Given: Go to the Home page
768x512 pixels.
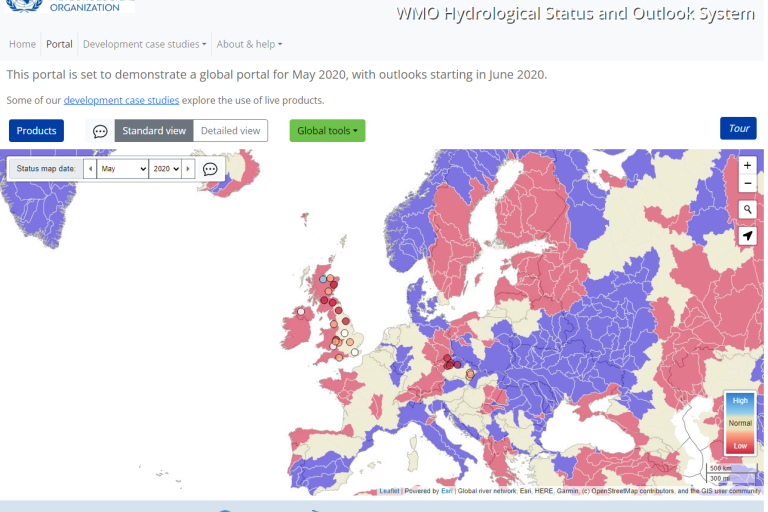Looking at the screenshot, I should (x=22, y=44).
